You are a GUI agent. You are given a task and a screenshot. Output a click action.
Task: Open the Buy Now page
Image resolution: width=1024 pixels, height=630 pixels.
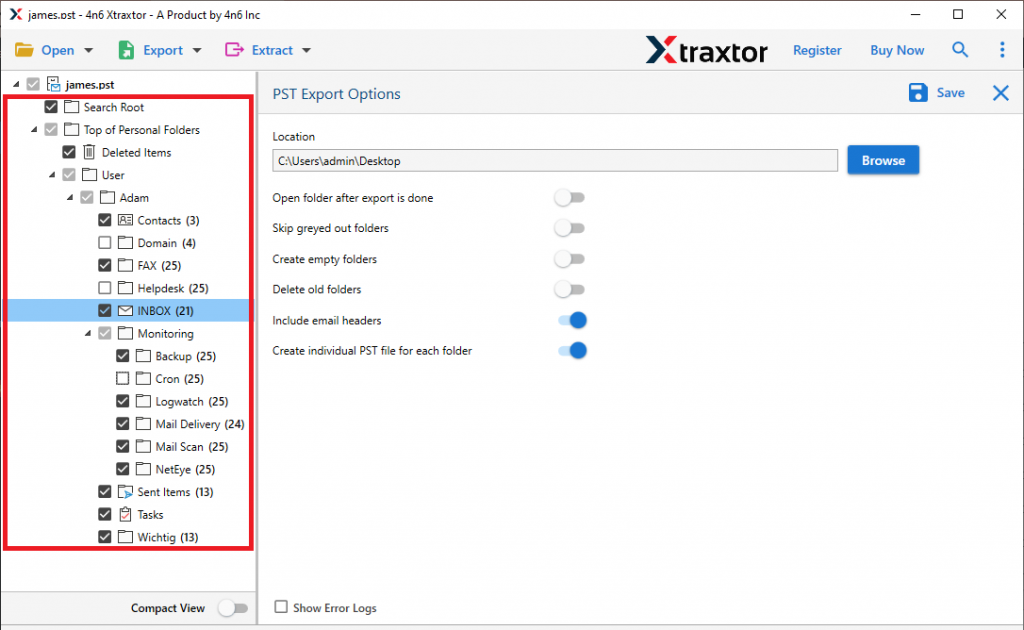897,49
